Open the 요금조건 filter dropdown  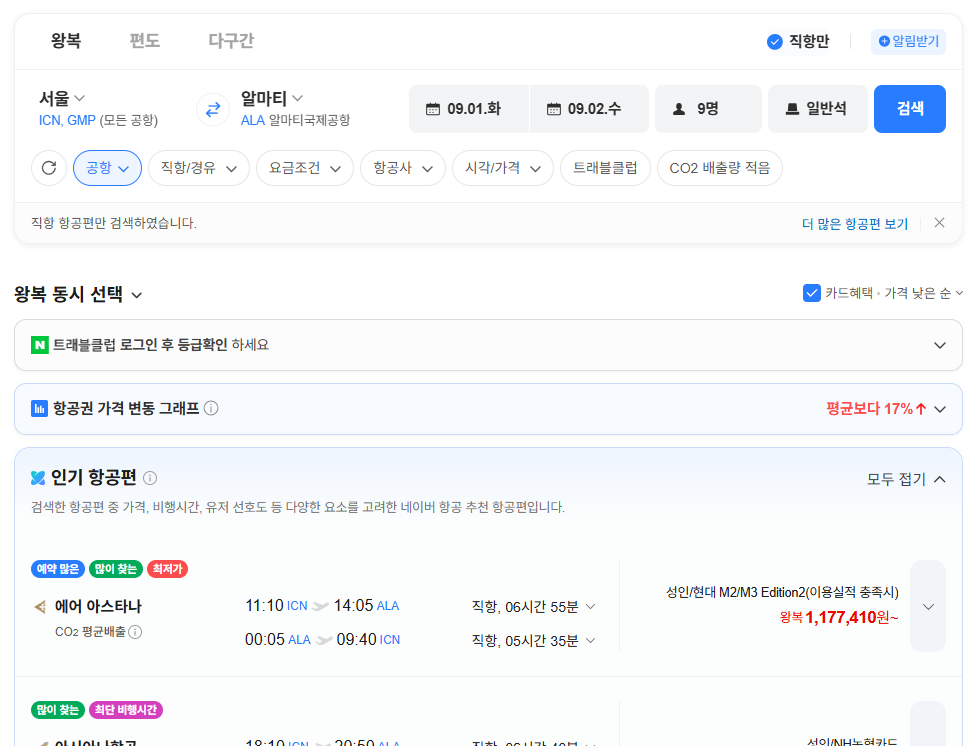point(305,168)
